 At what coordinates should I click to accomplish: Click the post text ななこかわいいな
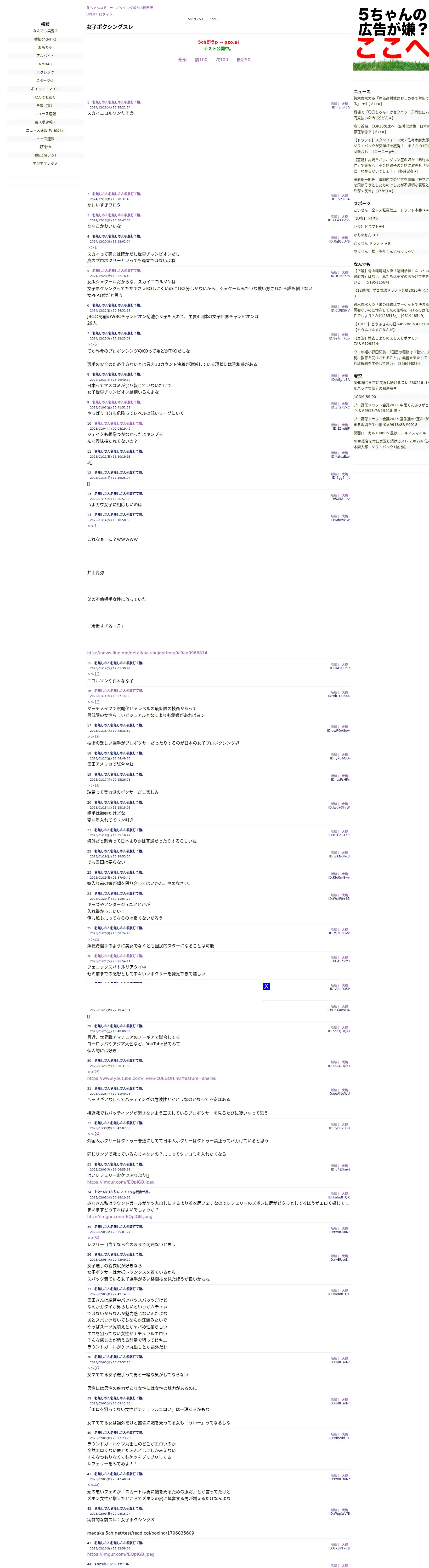104,226
